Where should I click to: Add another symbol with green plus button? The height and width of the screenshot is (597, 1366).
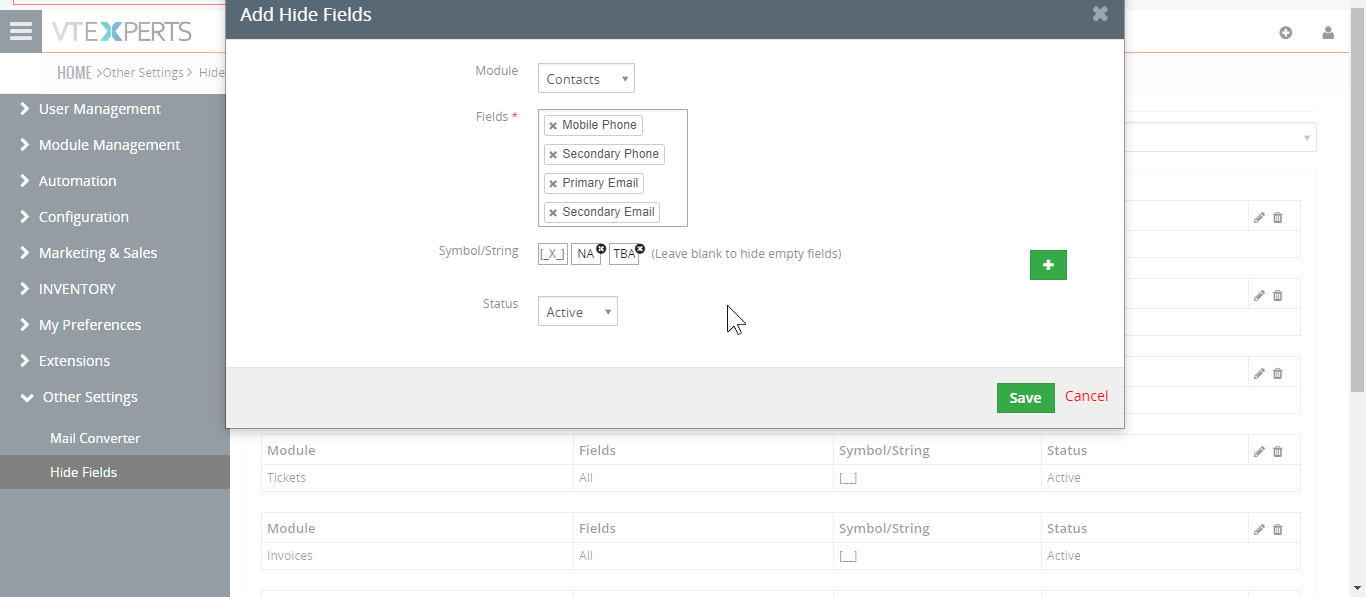coord(1048,265)
